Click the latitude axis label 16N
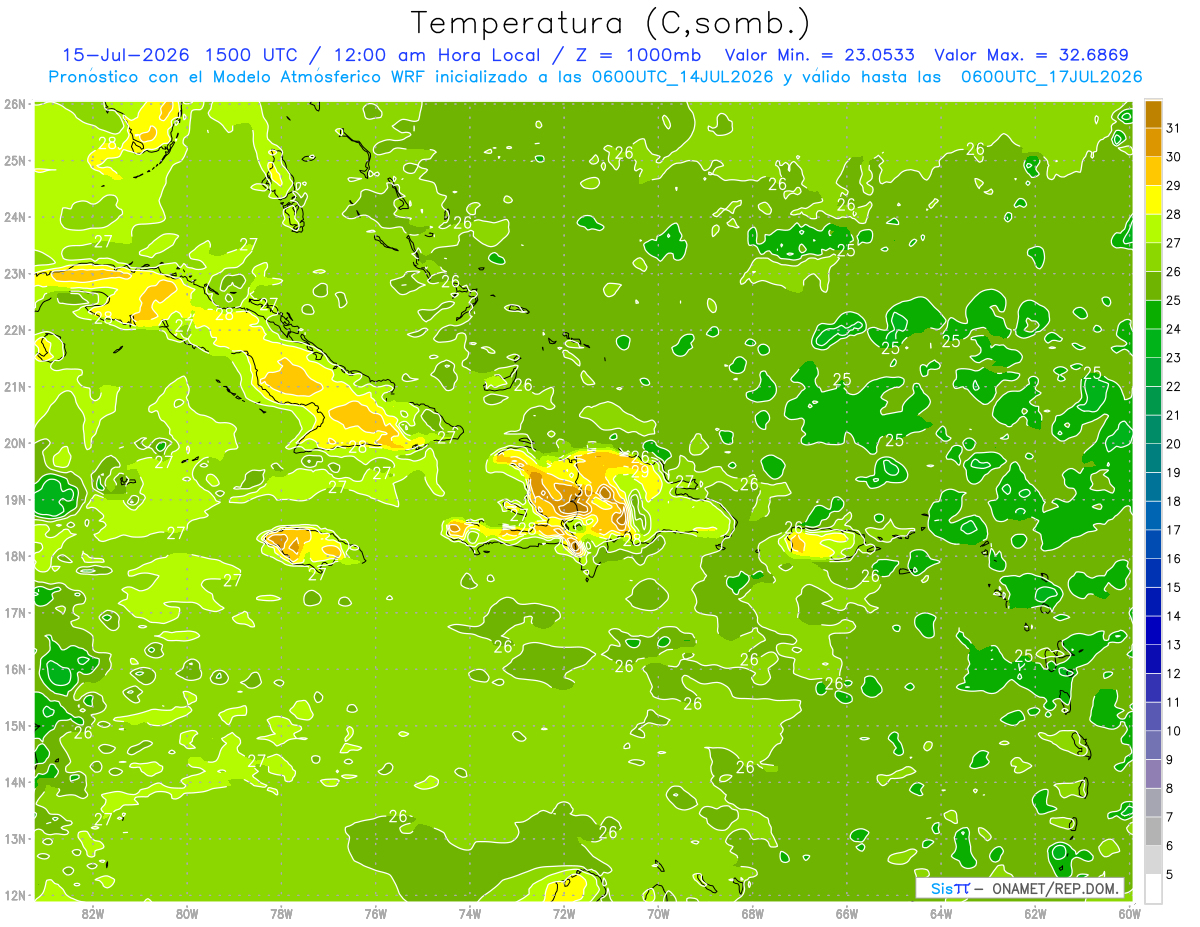The width and height of the screenshot is (1200, 927). pyautogui.click(x=15, y=669)
